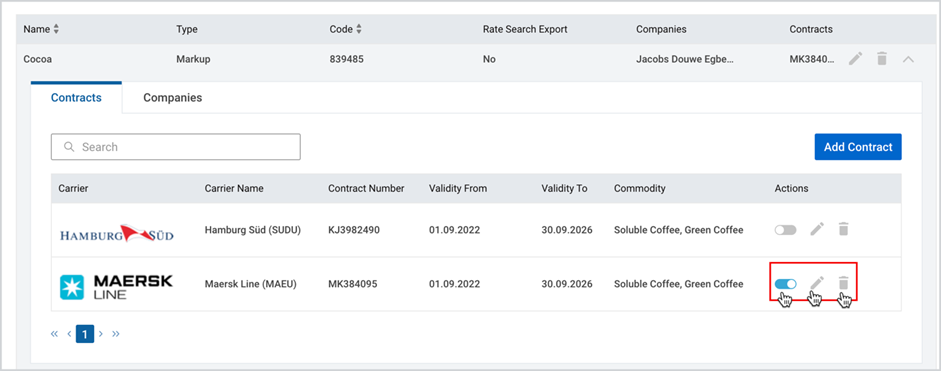Image resolution: width=941 pixels, height=371 pixels.
Task: Go to next page of contracts
Action: click(101, 334)
